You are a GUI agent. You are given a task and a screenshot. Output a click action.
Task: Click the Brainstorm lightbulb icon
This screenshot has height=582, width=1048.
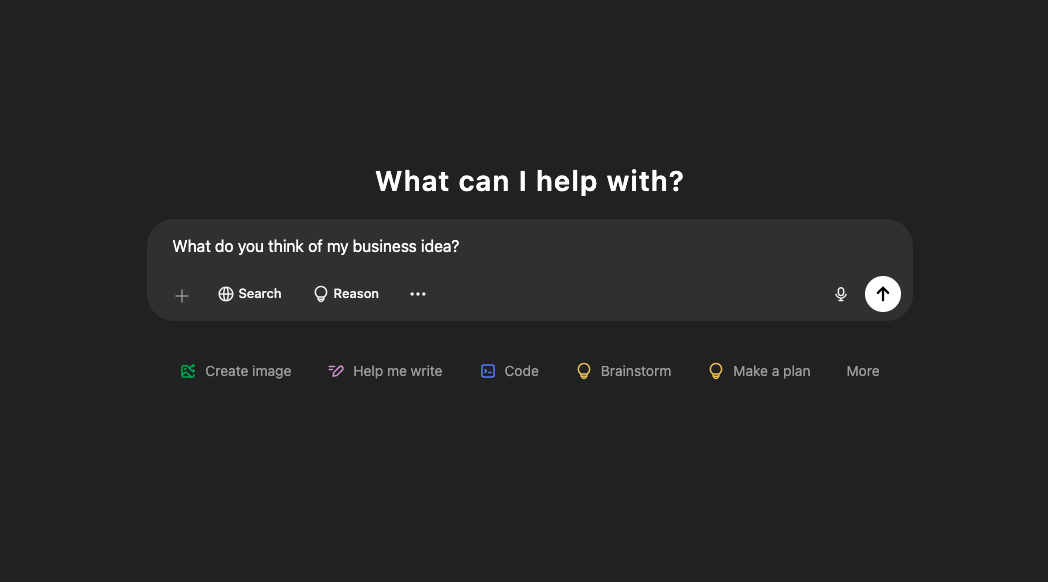coord(584,370)
